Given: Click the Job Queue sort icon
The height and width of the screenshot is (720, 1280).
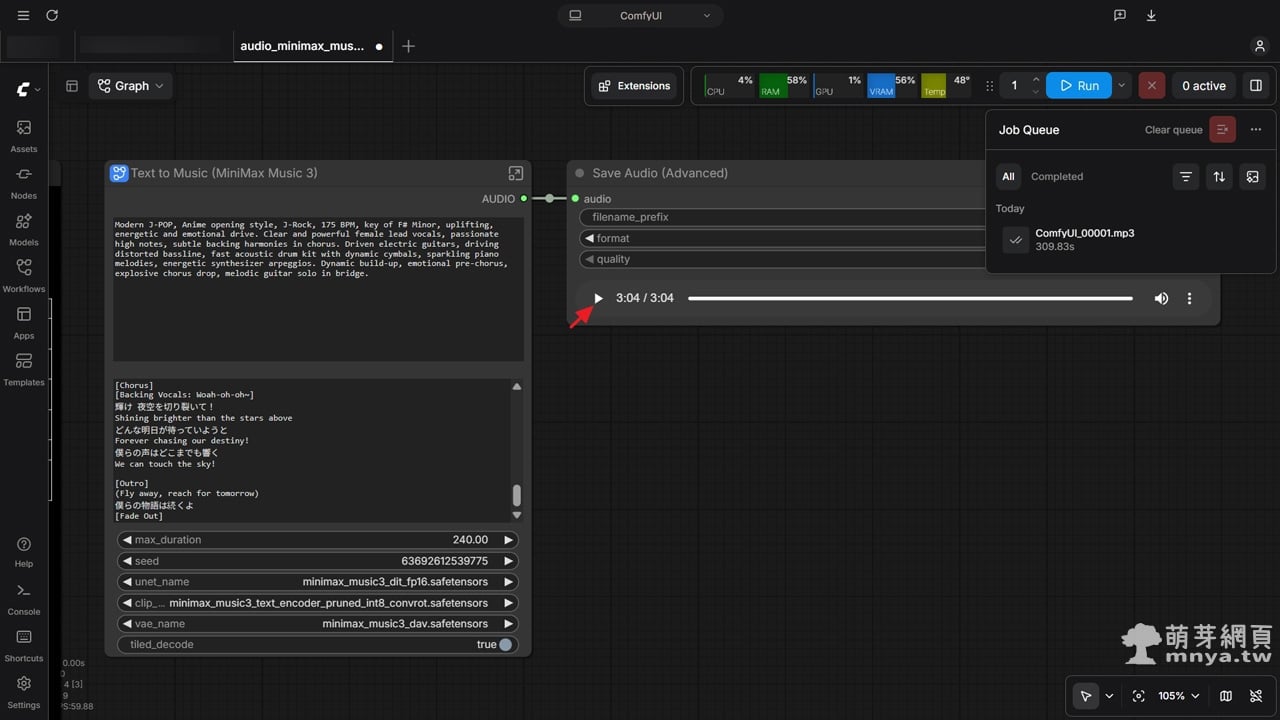Looking at the screenshot, I should point(1219,177).
